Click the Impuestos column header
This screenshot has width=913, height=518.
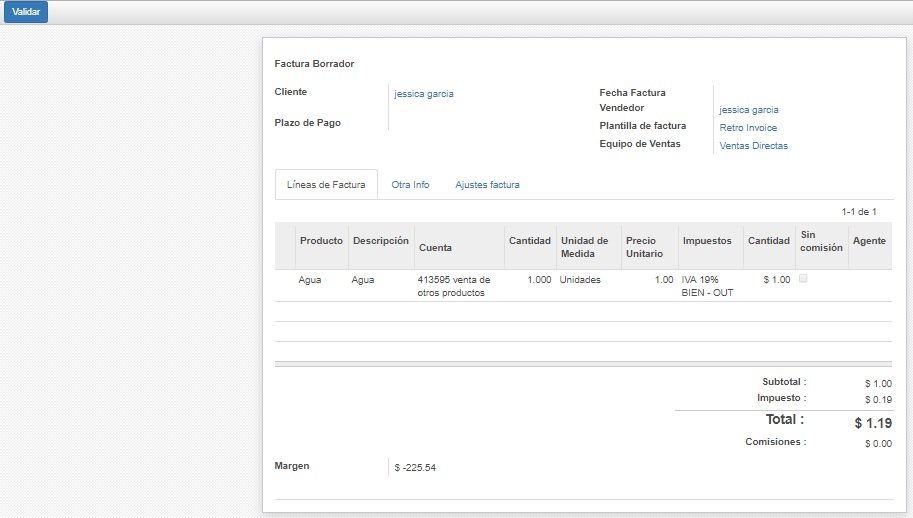[x=706, y=241]
